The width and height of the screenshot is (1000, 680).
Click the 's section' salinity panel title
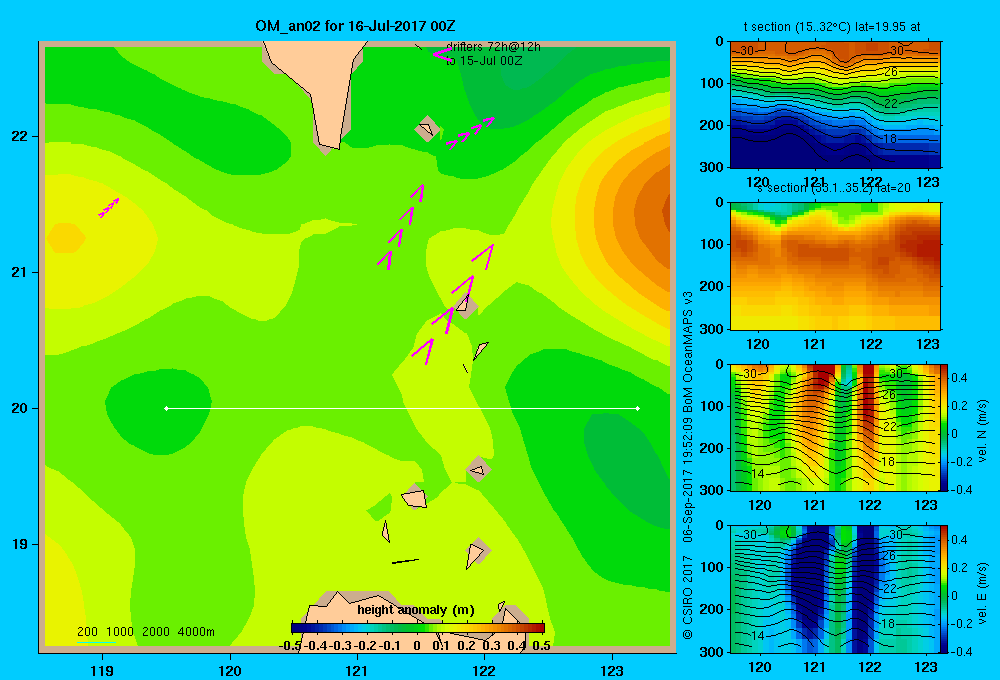[834, 188]
